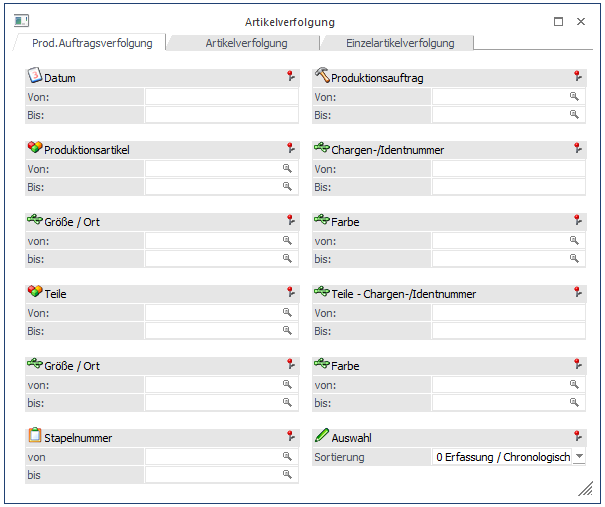Click the resize grip in window corner
The width and height of the screenshot is (605, 507).
coord(585,488)
